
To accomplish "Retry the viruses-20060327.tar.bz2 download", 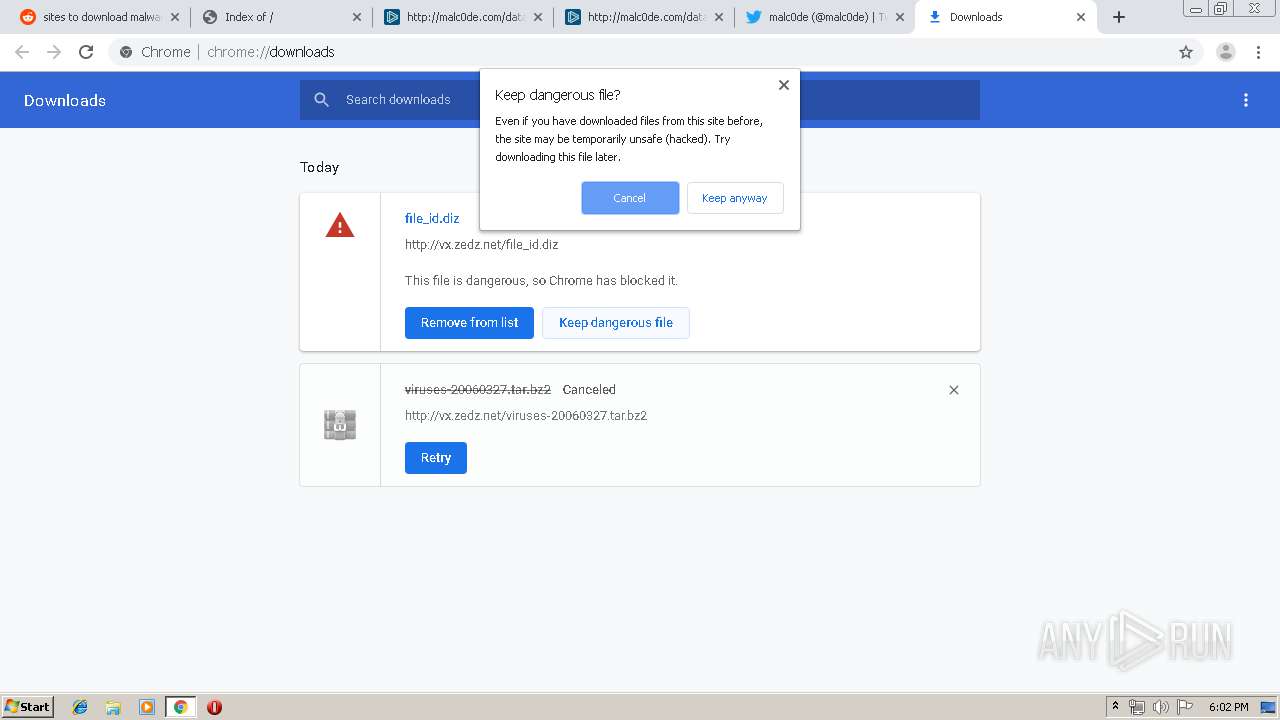I will click(436, 458).
